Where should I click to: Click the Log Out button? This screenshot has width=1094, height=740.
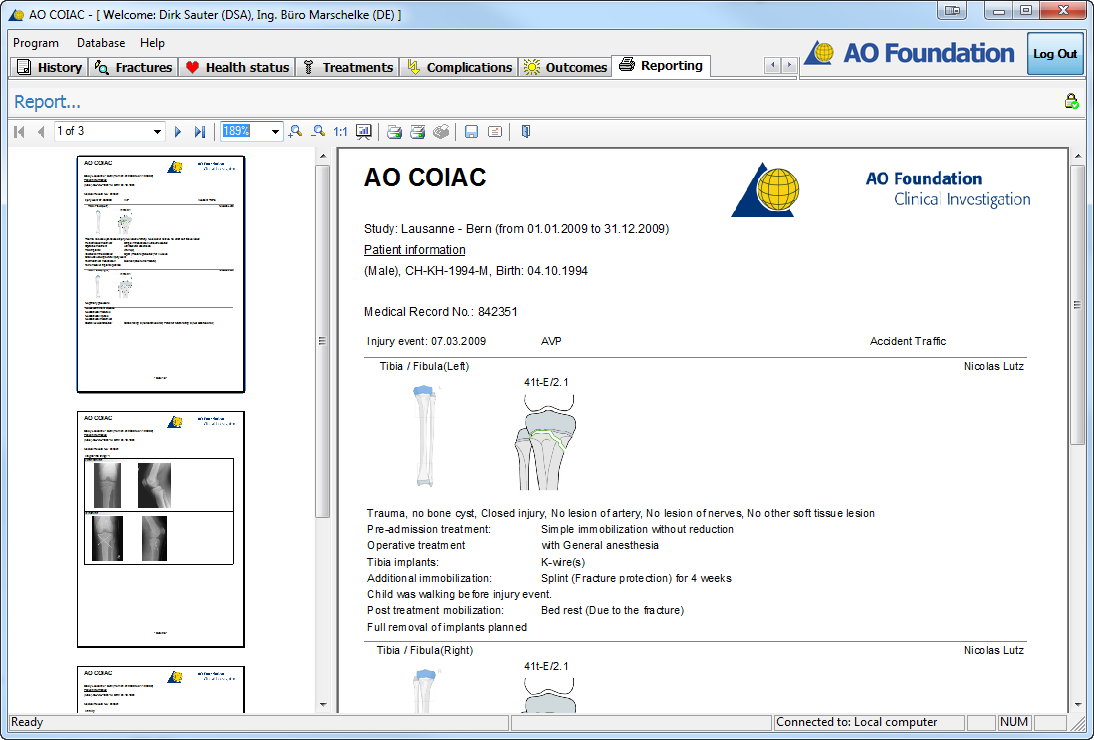[x=1055, y=54]
